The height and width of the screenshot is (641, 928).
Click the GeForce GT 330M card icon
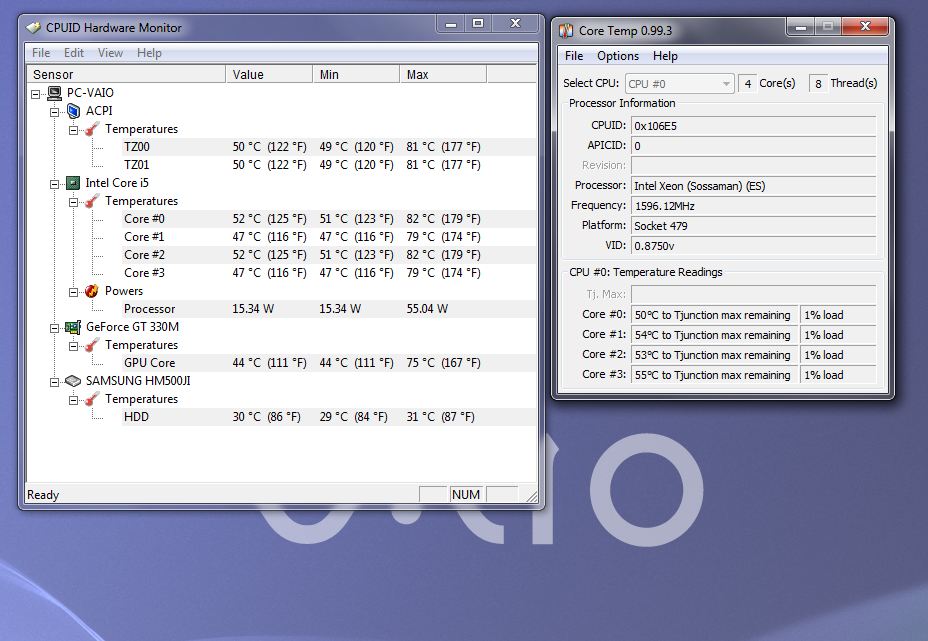[73, 327]
